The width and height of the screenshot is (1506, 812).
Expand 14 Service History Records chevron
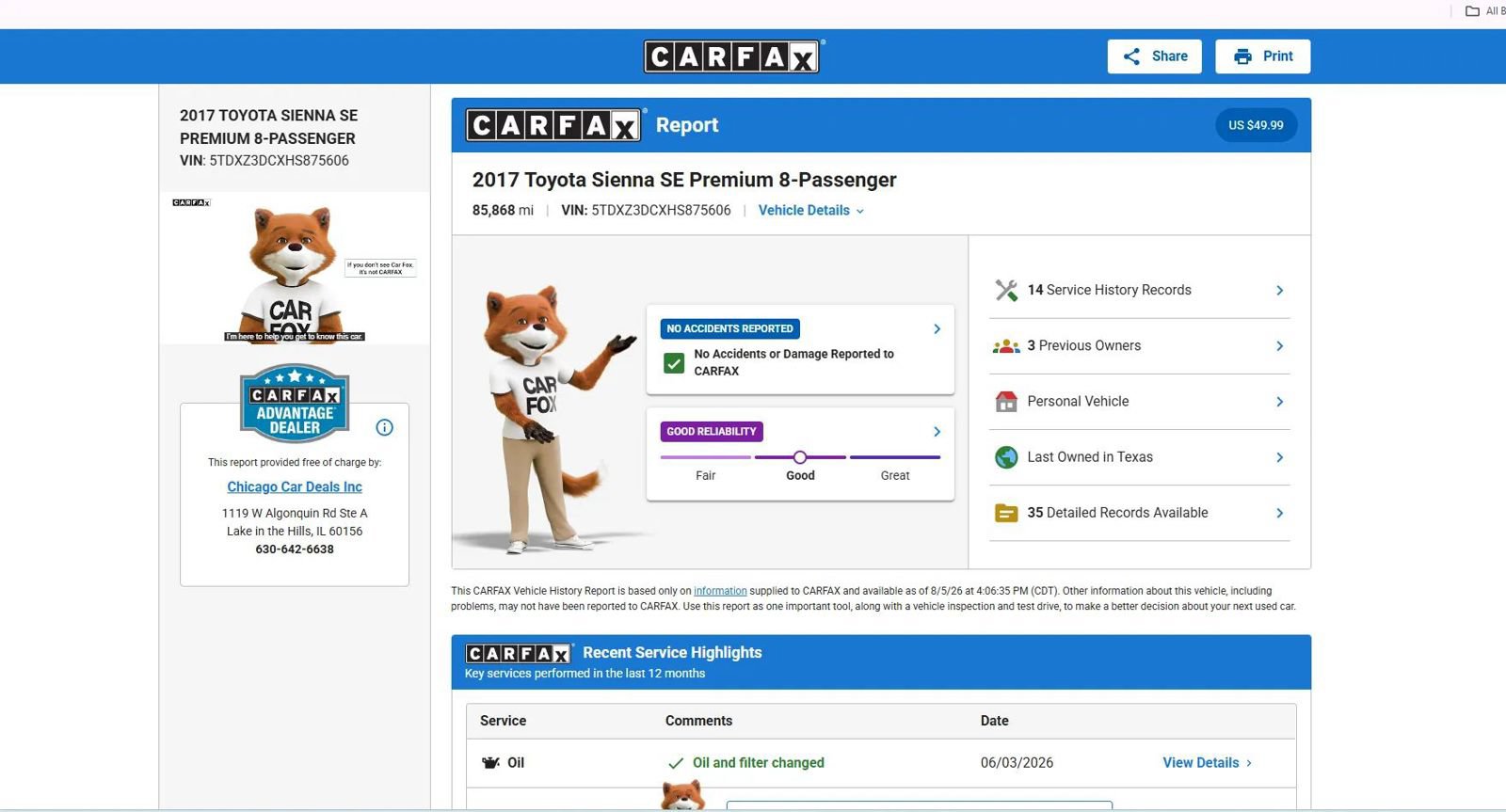(1279, 290)
